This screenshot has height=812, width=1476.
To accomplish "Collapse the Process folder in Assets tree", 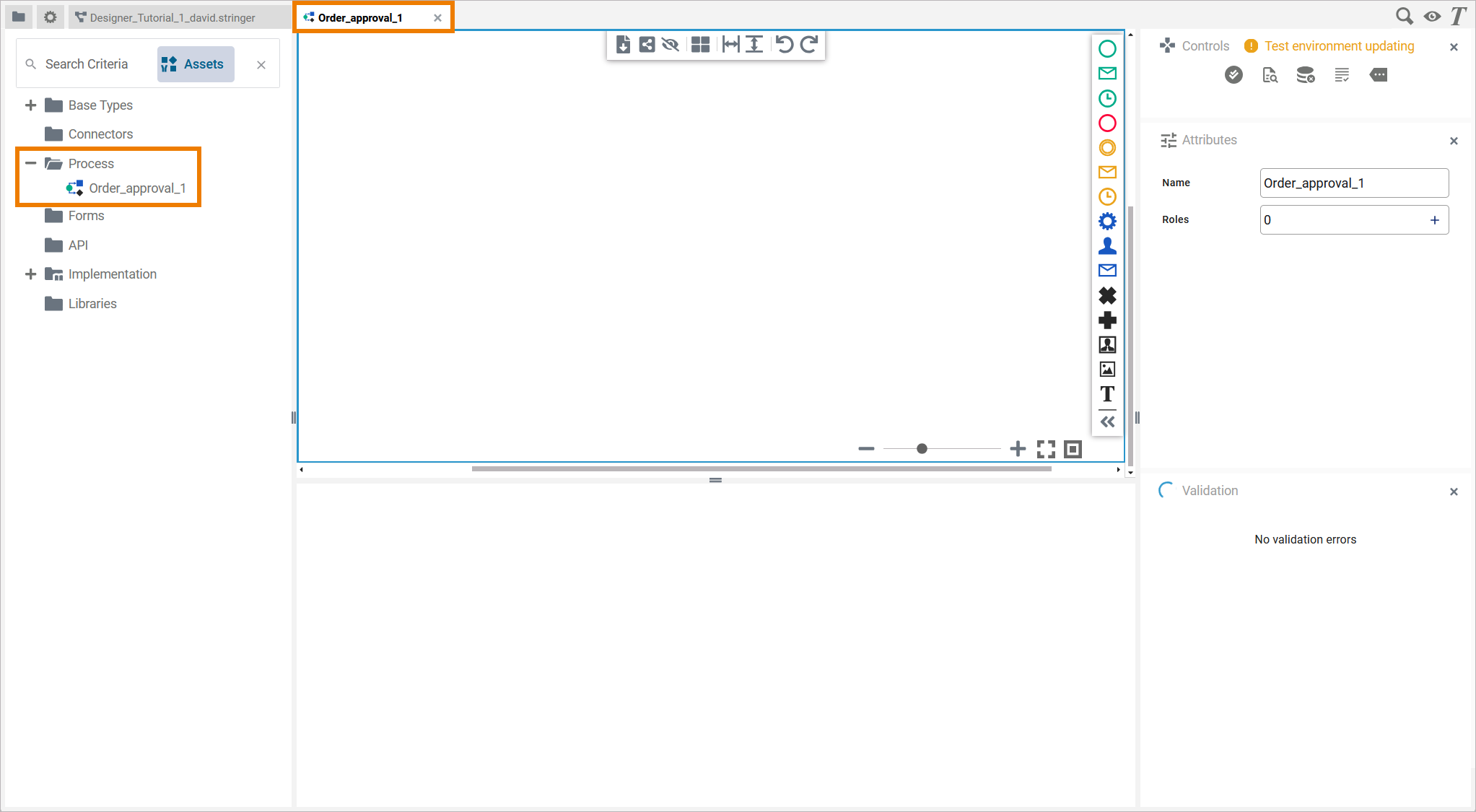I will point(30,163).
